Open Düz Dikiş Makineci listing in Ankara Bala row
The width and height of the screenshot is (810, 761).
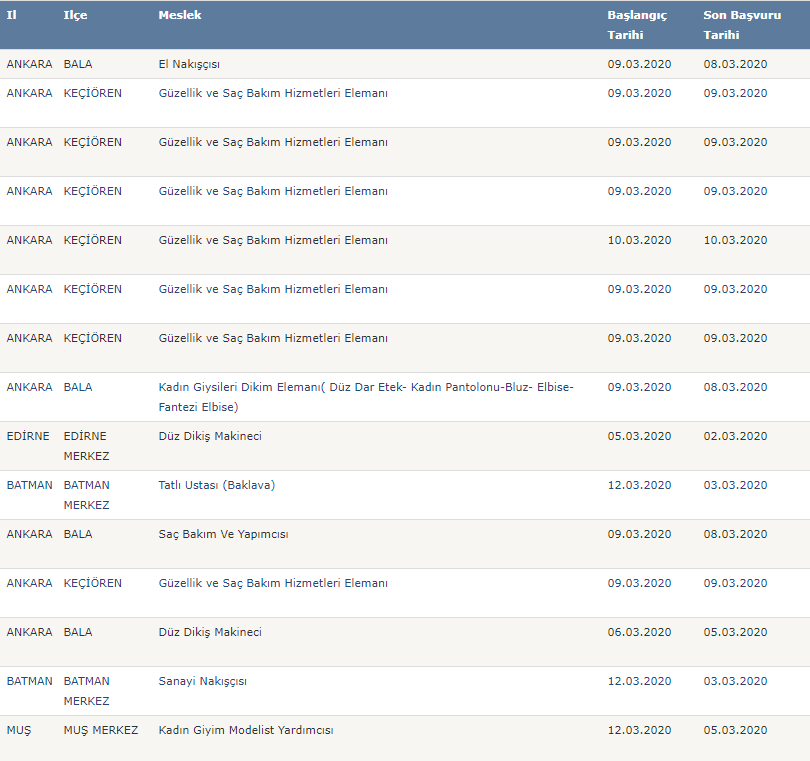pos(210,632)
